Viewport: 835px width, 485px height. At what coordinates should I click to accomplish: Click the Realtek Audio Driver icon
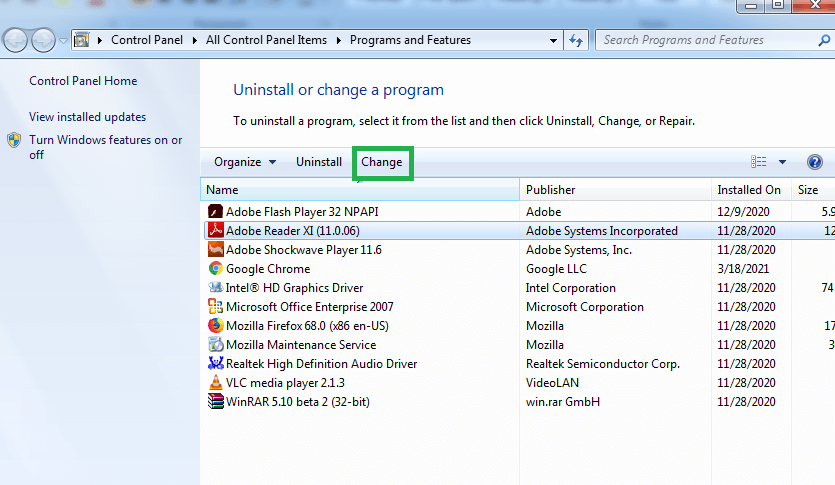[215, 363]
